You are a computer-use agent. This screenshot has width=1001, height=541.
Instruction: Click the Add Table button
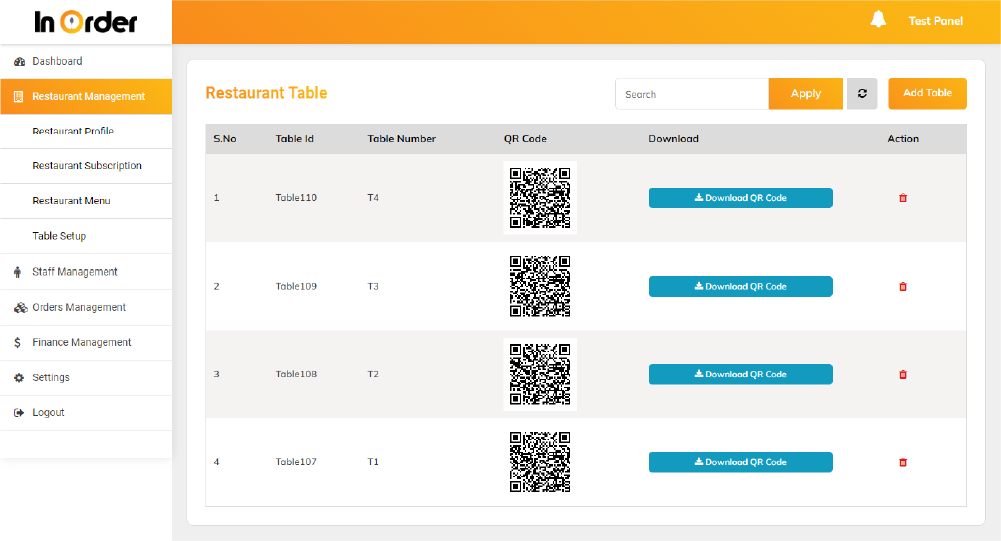pos(927,93)
